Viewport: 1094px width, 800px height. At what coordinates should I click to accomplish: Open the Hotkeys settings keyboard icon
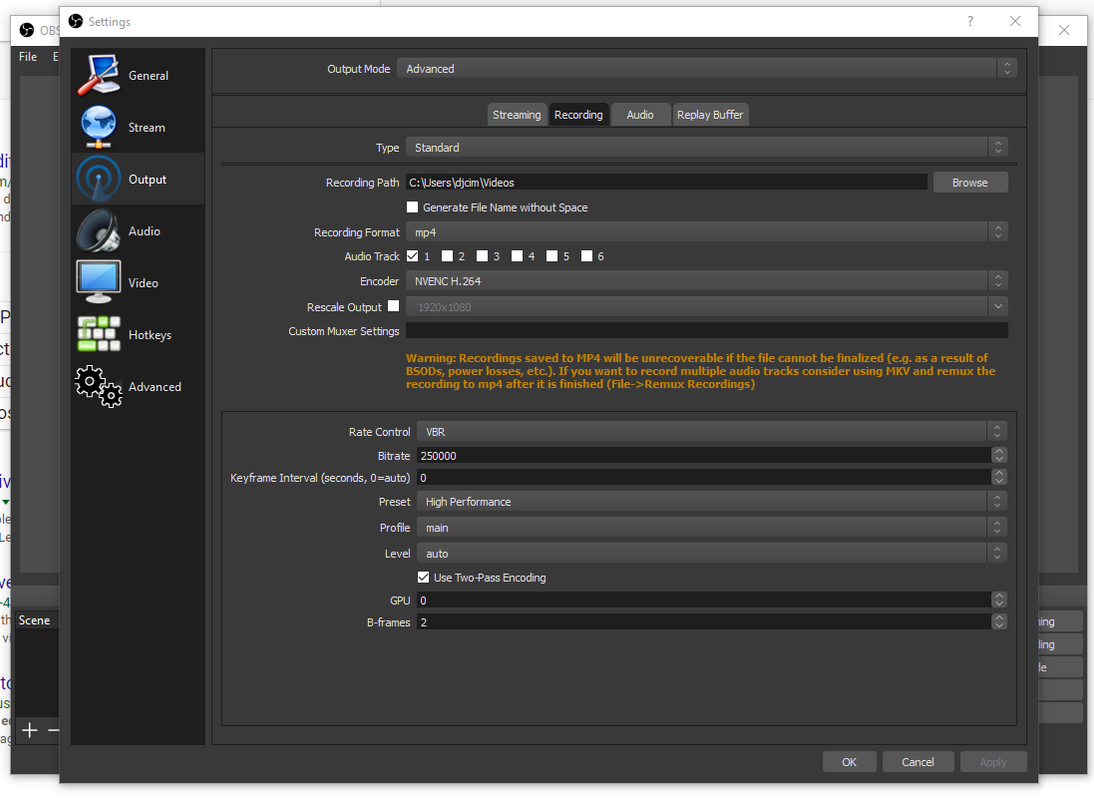[x=98, y=334]
